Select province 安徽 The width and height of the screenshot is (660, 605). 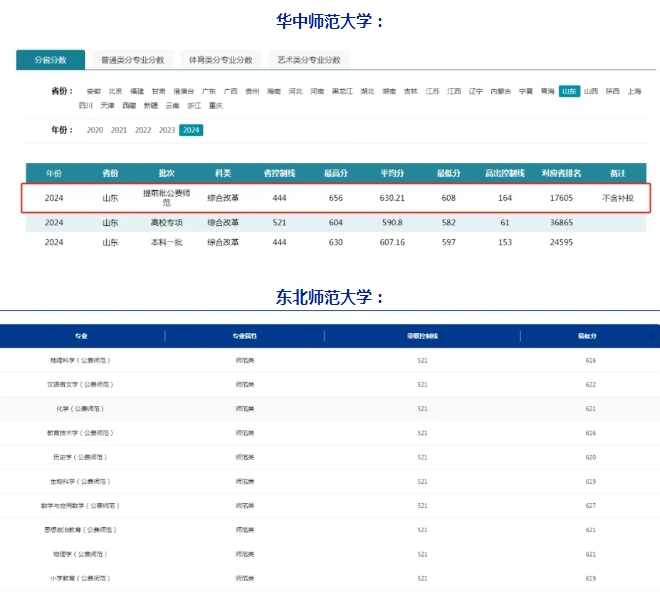[x=93, y=91]
